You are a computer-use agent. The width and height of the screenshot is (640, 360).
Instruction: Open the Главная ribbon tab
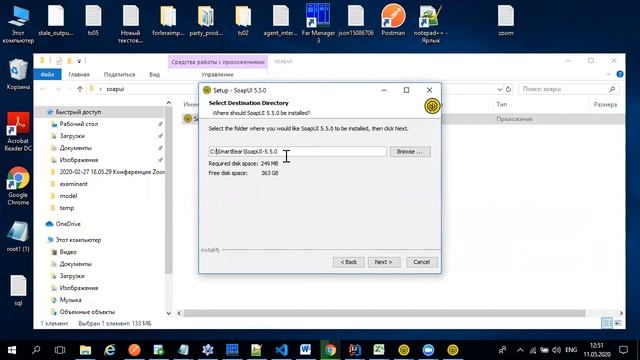point(79,74)
